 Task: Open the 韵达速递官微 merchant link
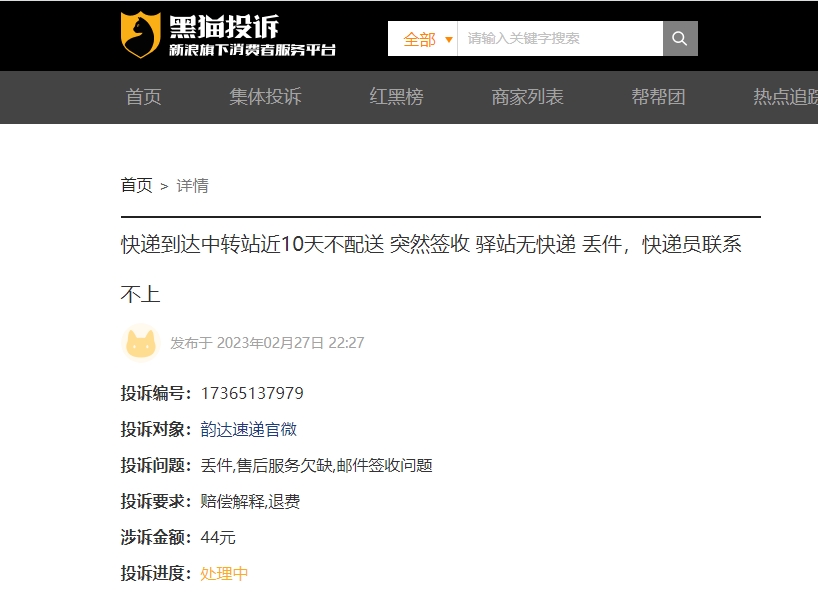coord(249,429)
